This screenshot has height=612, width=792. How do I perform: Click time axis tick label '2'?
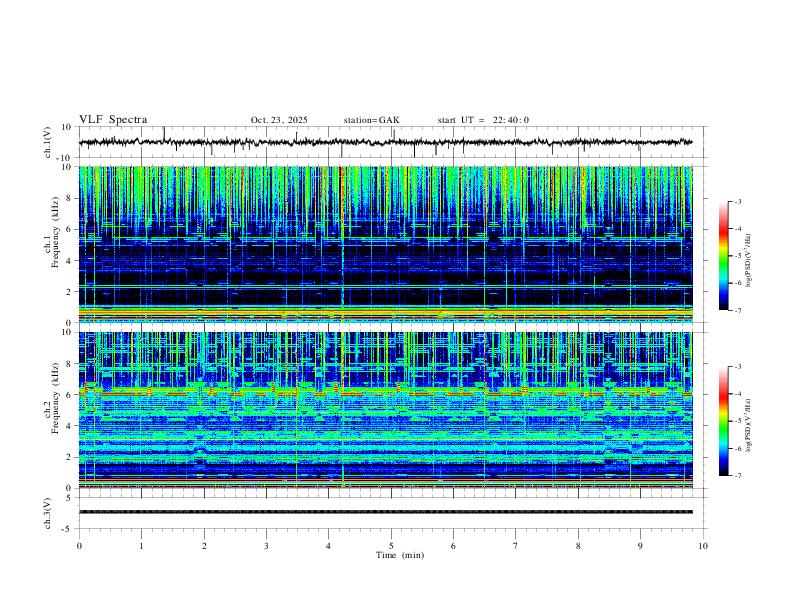204,546
